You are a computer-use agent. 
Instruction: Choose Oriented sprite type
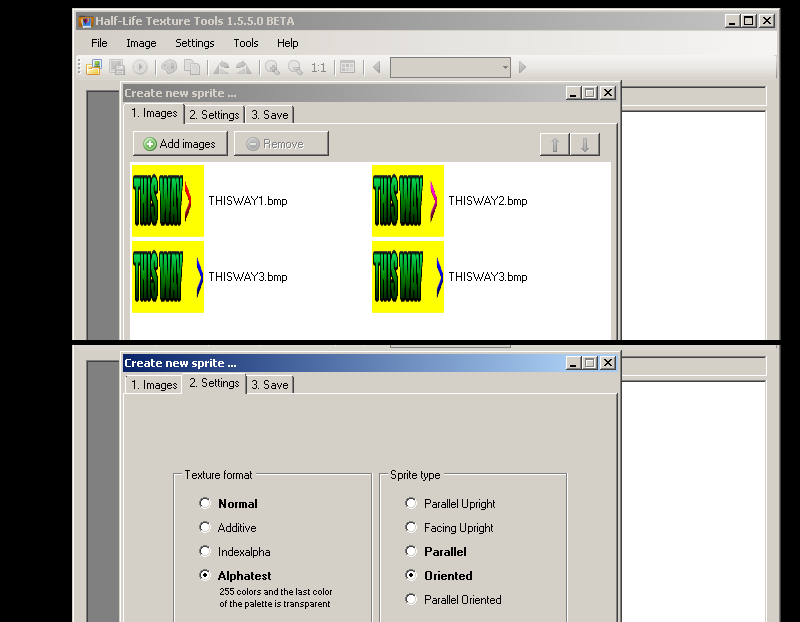(x=439, y=576)
